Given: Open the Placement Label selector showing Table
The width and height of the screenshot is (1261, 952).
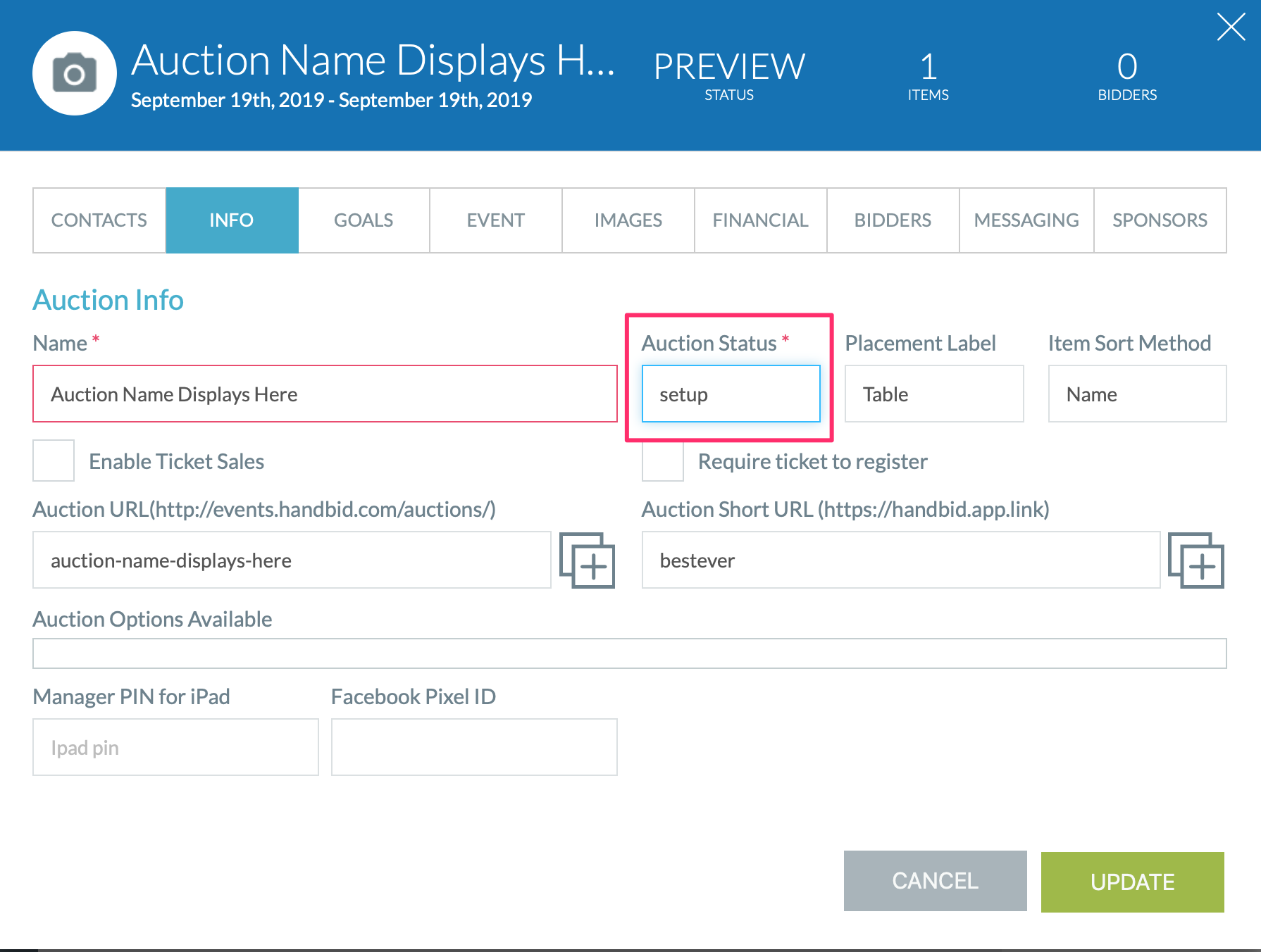Looking at the screenshot, I should click(933, 394).
